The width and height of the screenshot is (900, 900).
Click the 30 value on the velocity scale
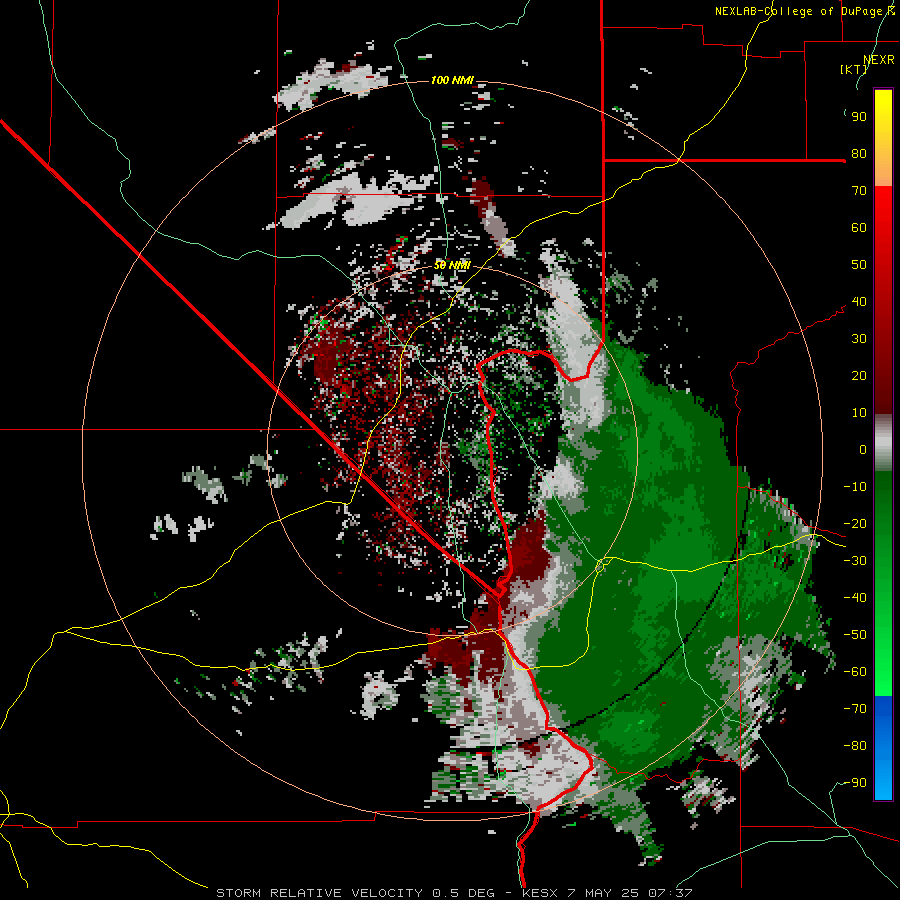pos(859,339)
